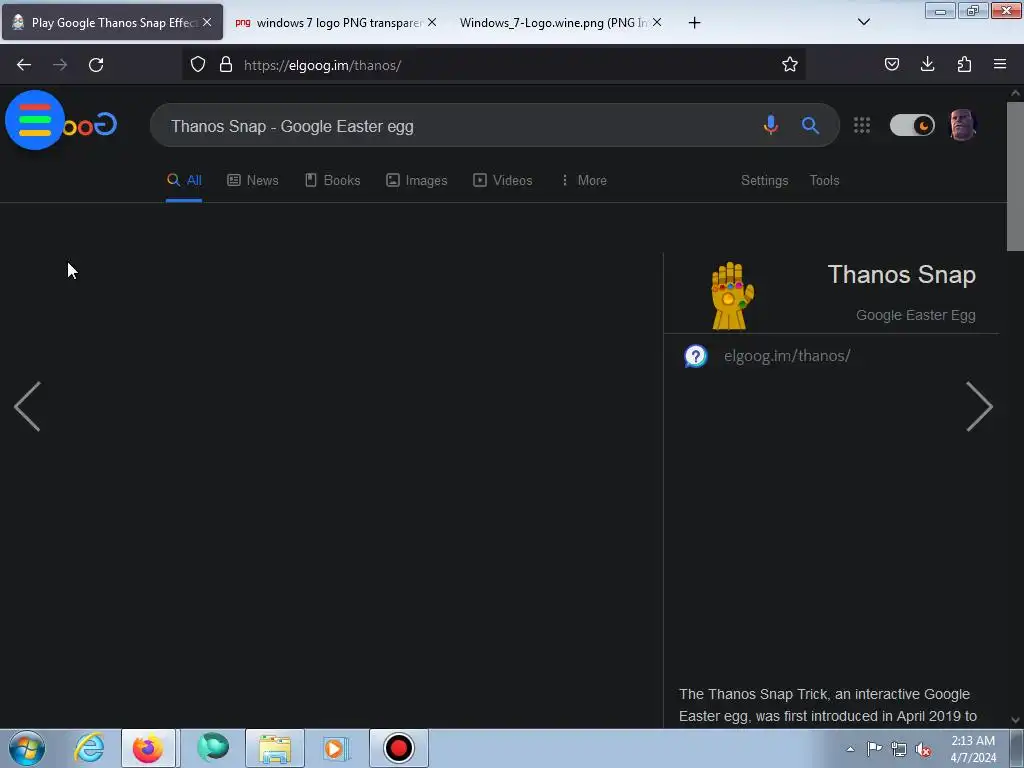Click the round hamburger menu logo button
This screenshot has height=768, width=1024.
pyautogui.click(x=35, y=120)
